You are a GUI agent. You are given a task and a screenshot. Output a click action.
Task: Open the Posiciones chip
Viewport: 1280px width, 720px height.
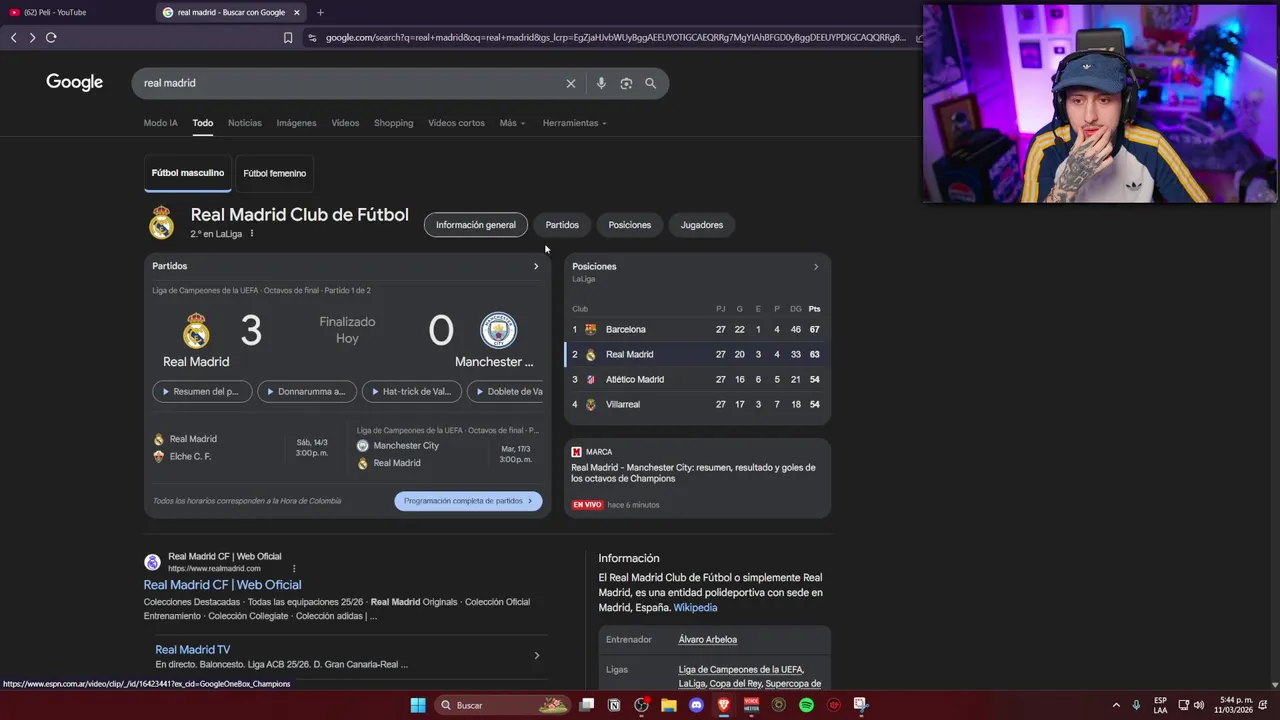click(x=630, y=225)
